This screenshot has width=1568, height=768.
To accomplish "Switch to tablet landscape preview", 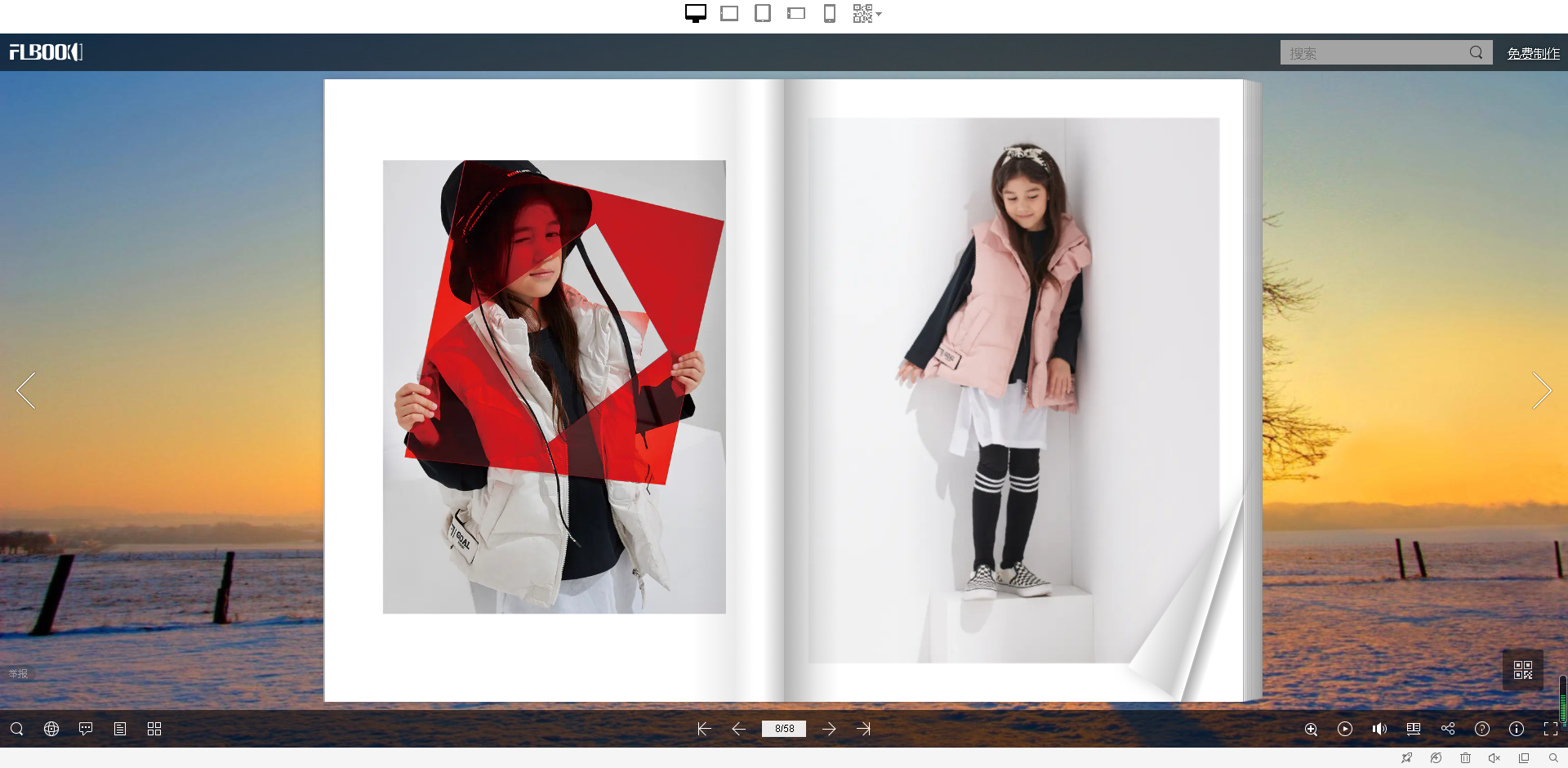I will coord(729,13).
